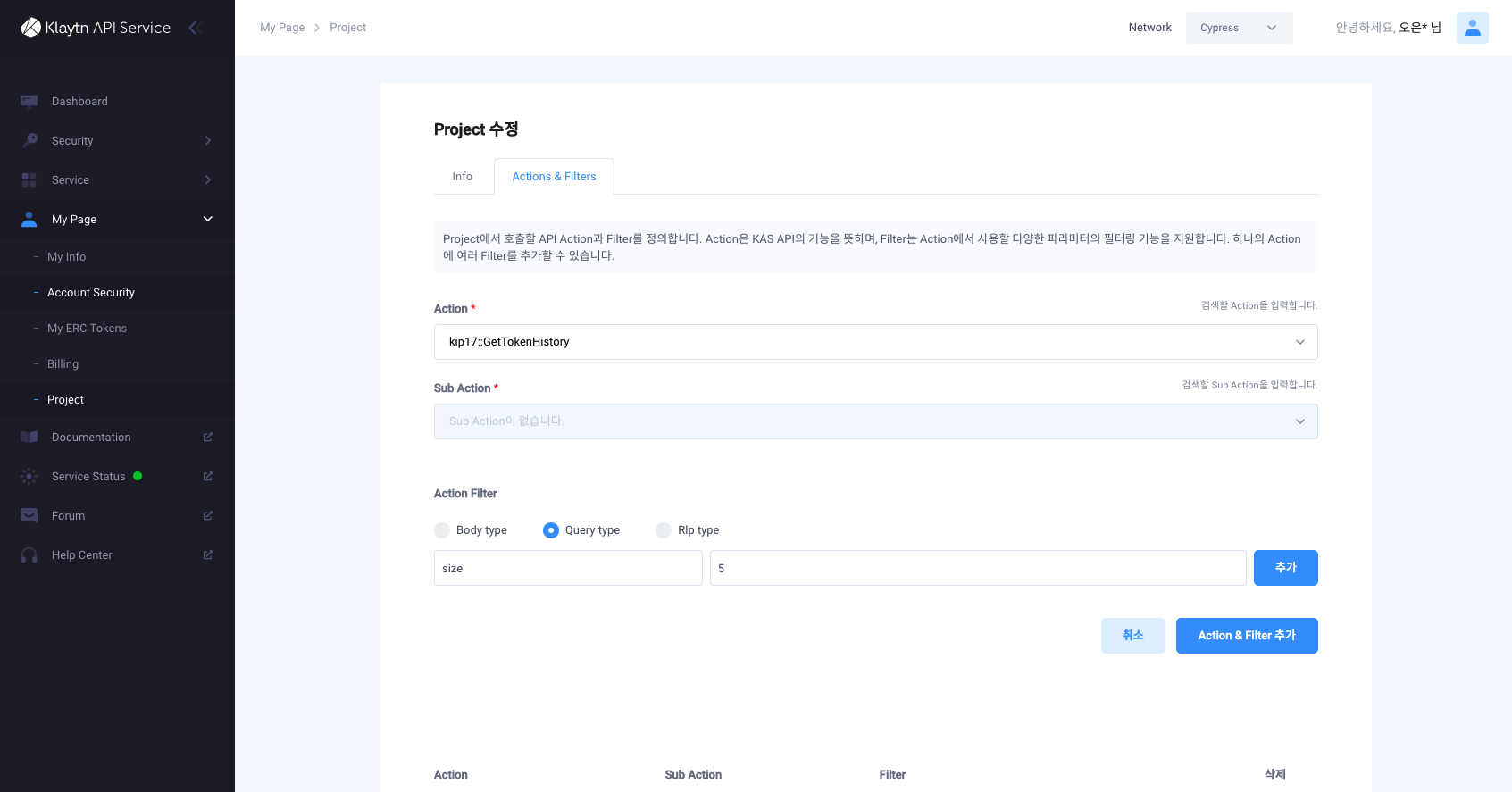Click the Dashboard monitor icon
The height and width of the screenshot is (792, 1512).
tap(29, 102)
